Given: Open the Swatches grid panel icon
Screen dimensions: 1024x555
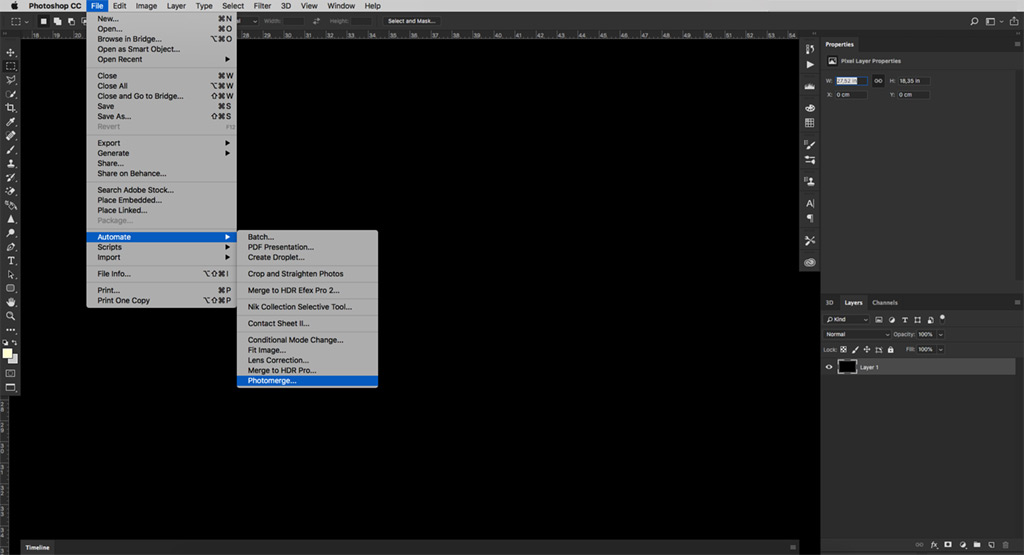Looking at the screenshot, I should (x=810, y=123).
